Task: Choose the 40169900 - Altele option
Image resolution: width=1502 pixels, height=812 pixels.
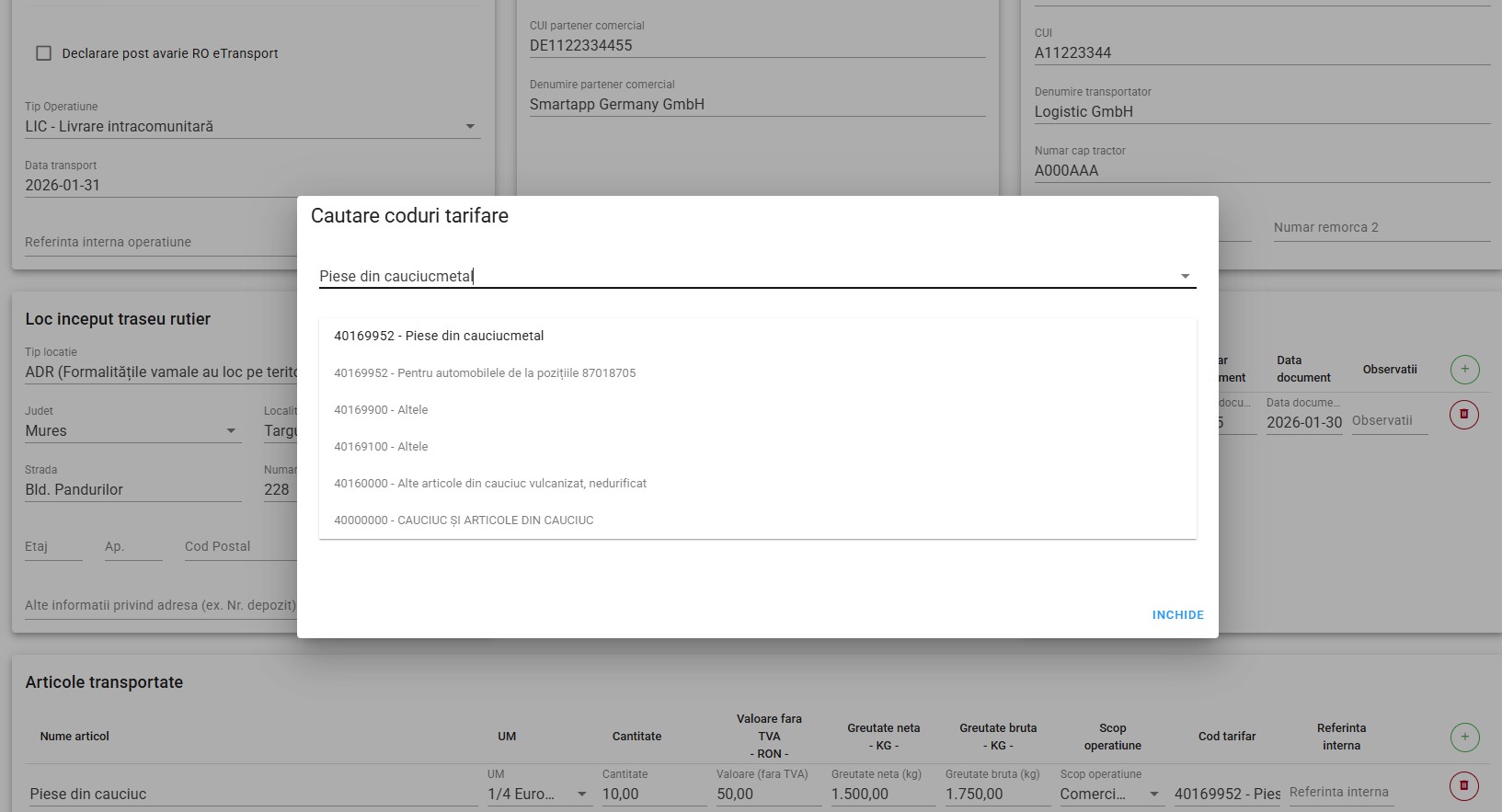Action: pos(381,409)
